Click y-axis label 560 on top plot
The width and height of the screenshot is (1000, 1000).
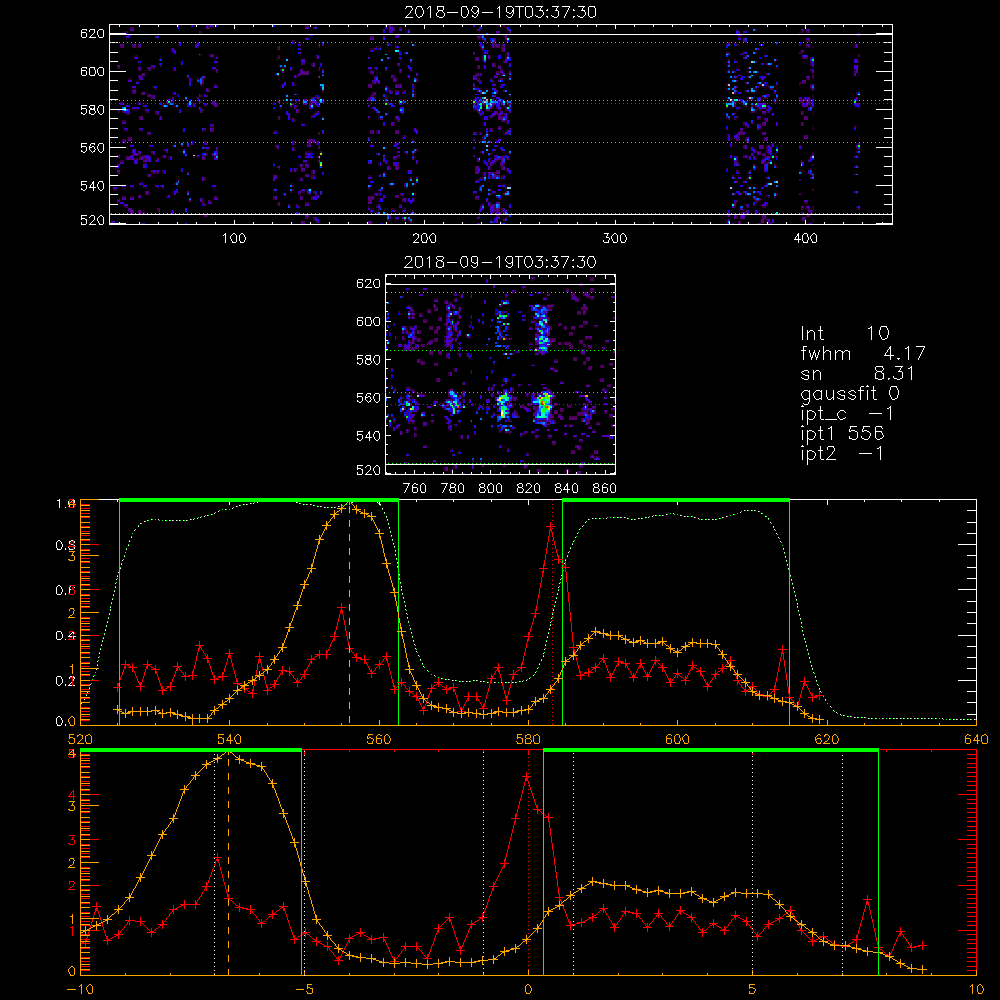point(92,147)
